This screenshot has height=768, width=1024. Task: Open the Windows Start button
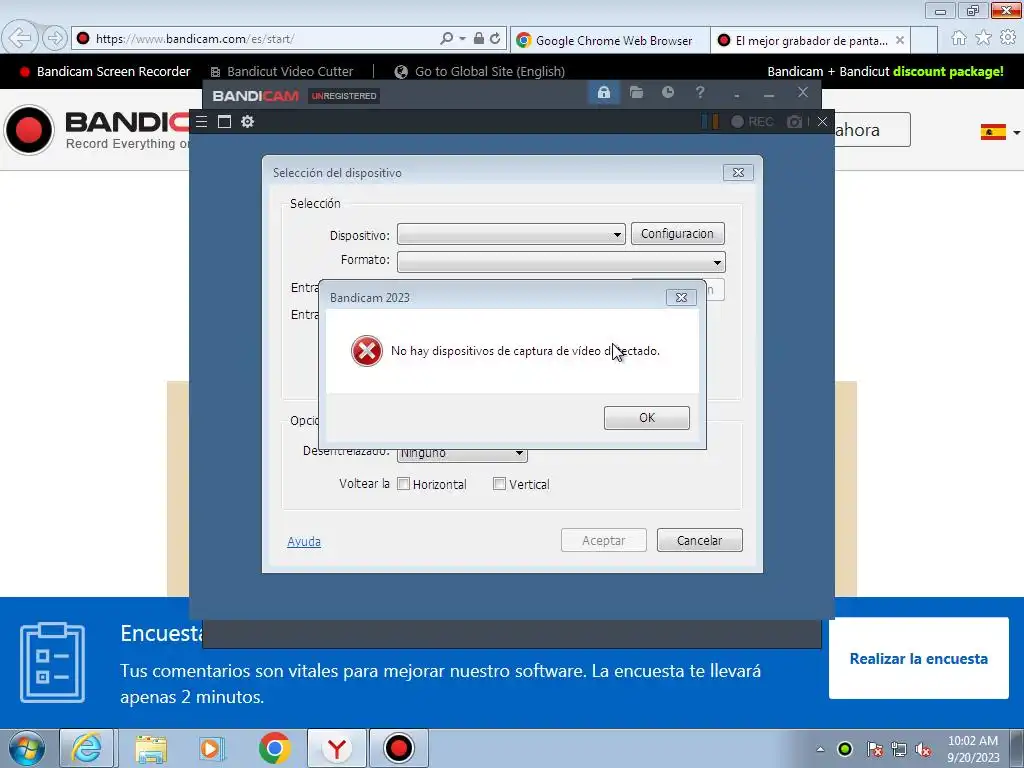[27, 748]
